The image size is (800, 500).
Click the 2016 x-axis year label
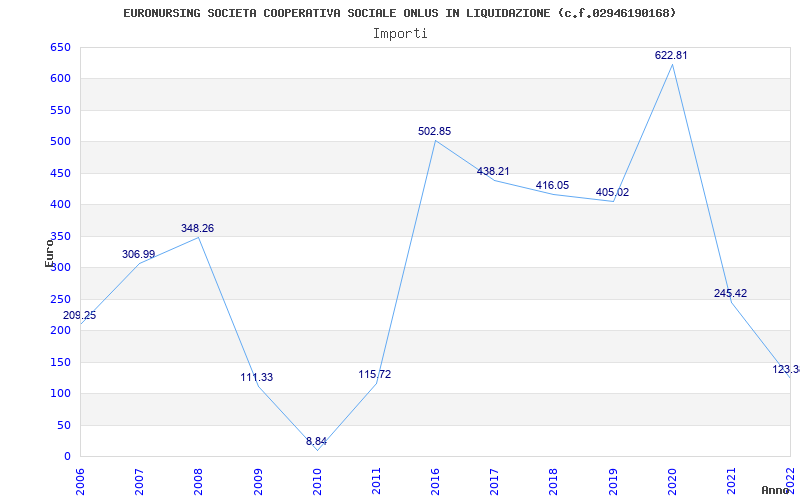(435, 480)
